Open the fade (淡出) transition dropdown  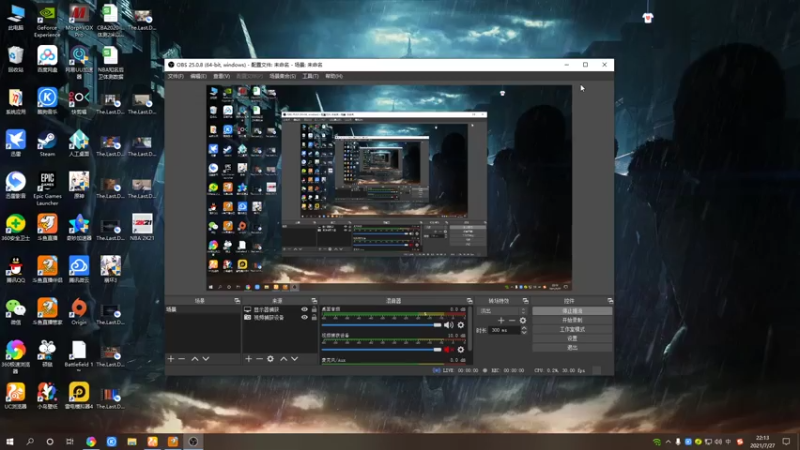tap(502, 311)
